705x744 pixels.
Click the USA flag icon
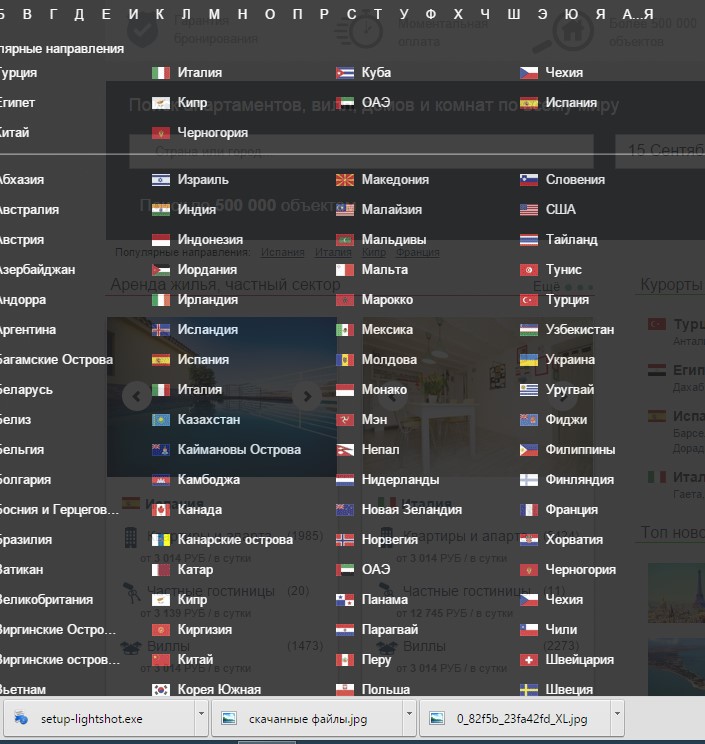(x=529, y=210)
